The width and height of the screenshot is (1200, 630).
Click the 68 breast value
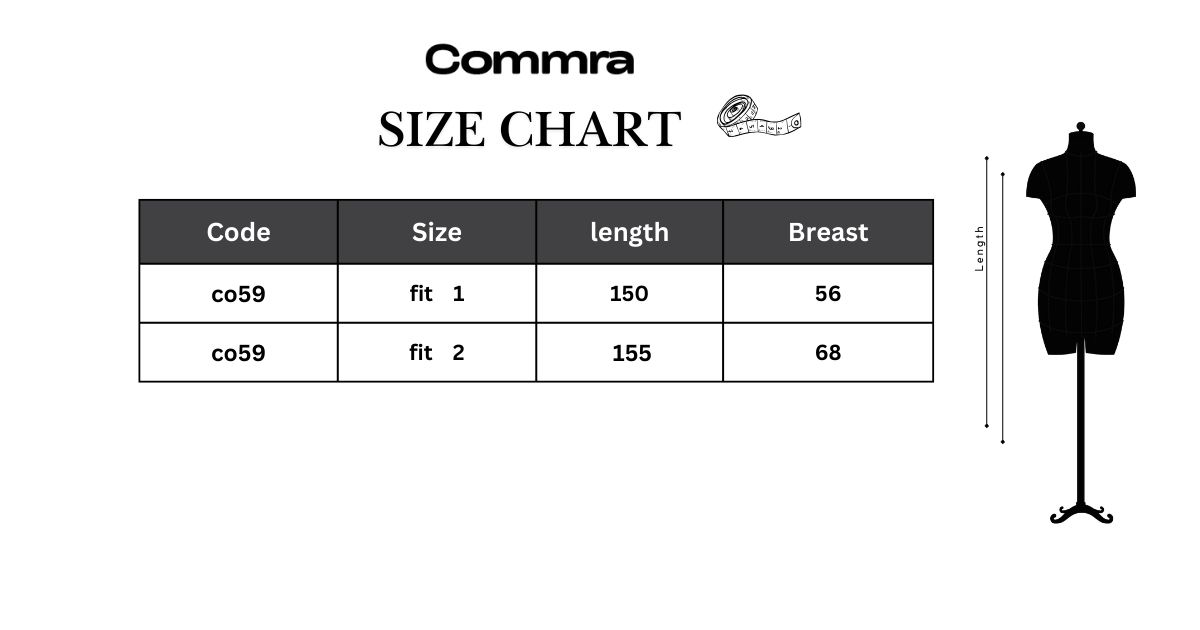pyautogui.click(x=828, y=353)
